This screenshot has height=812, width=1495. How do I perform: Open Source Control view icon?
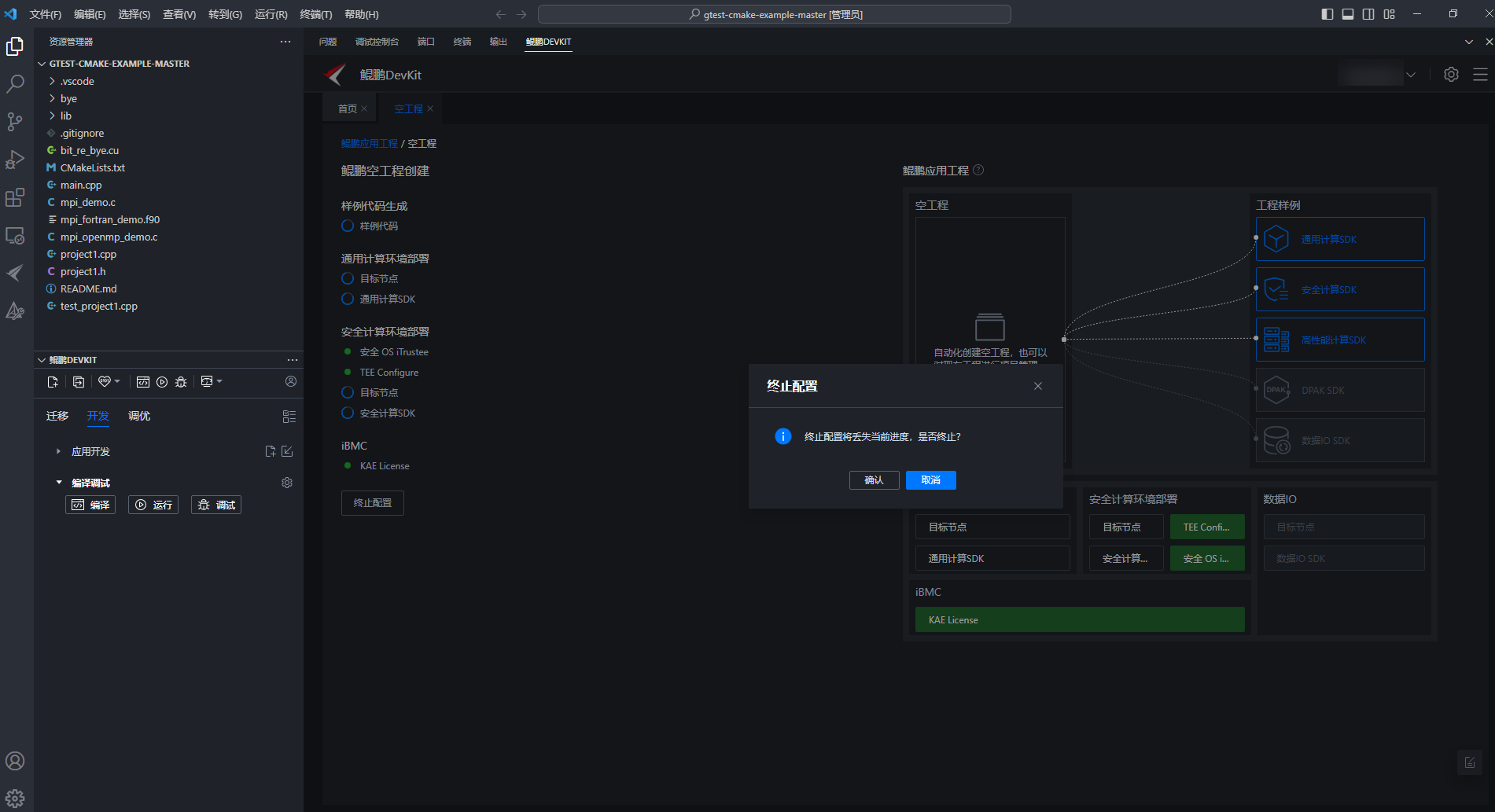click(15, 122)
